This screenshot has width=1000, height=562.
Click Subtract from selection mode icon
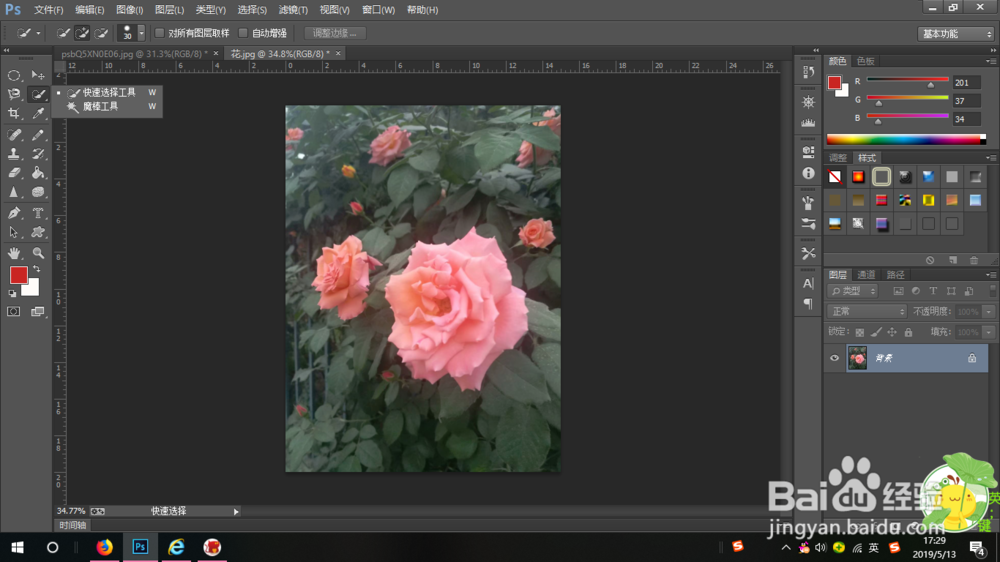point(101,33)
